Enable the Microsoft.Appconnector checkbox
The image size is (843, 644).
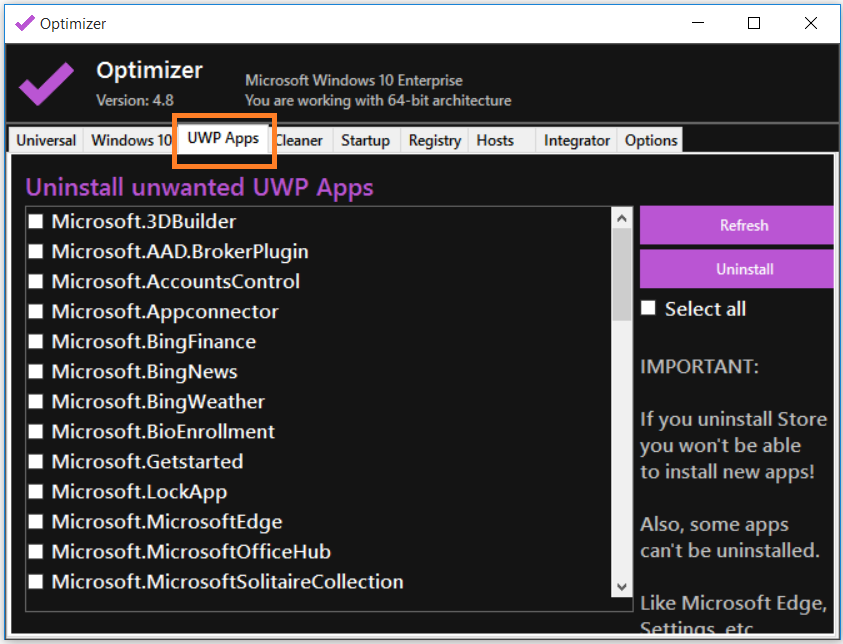[x=36, y=312]
